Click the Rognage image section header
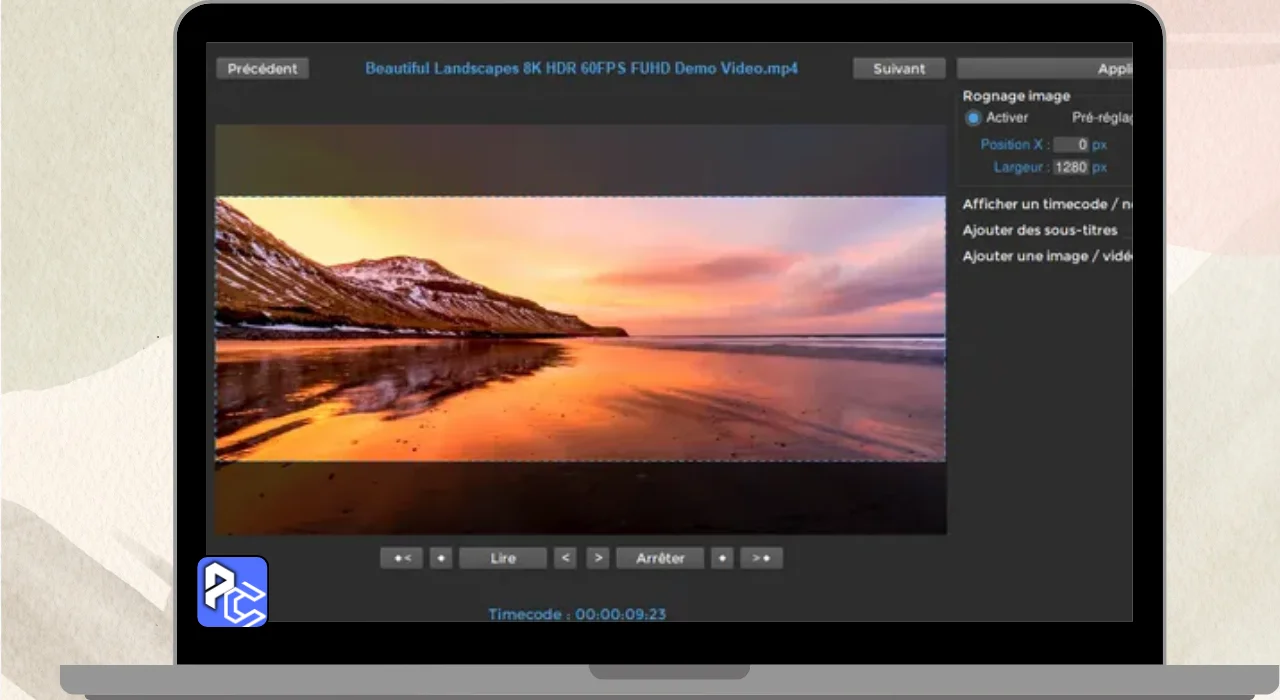Image resolution: width=1280 pixels, height=700 pixels. [x=1016, y=96]
